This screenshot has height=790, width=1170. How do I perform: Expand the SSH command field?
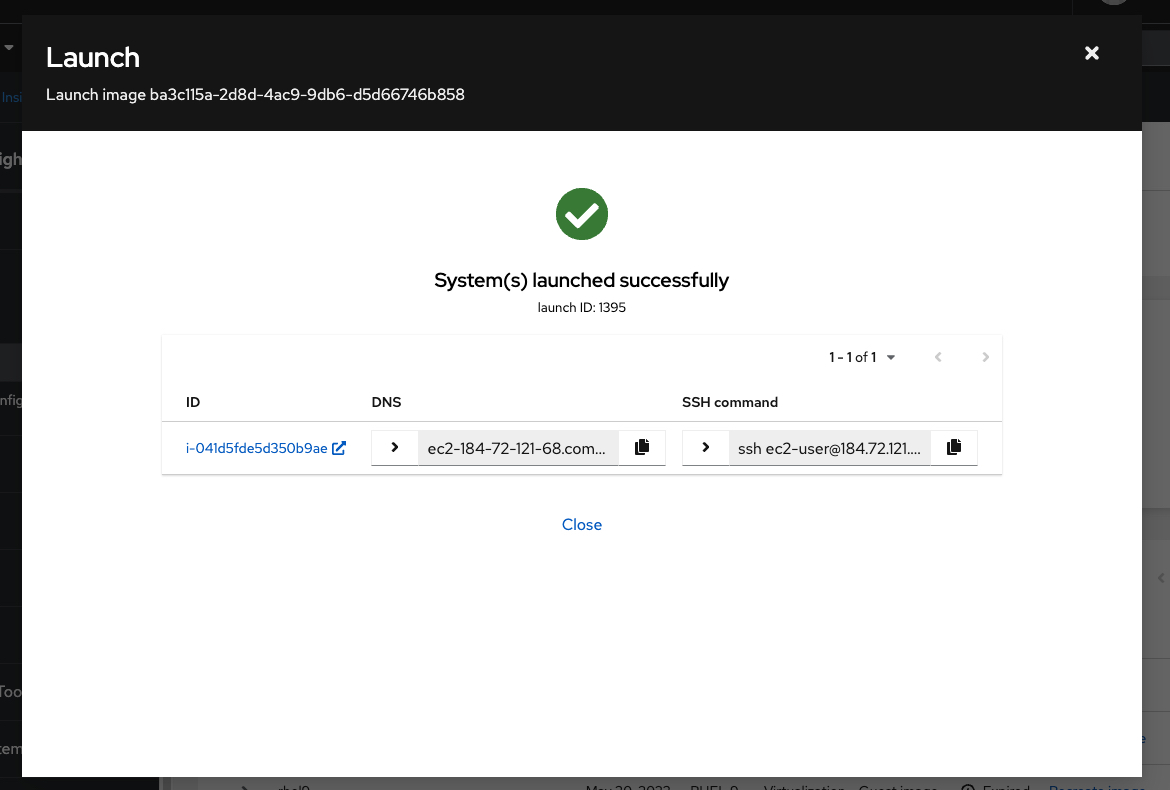click(x=706, y=448)
